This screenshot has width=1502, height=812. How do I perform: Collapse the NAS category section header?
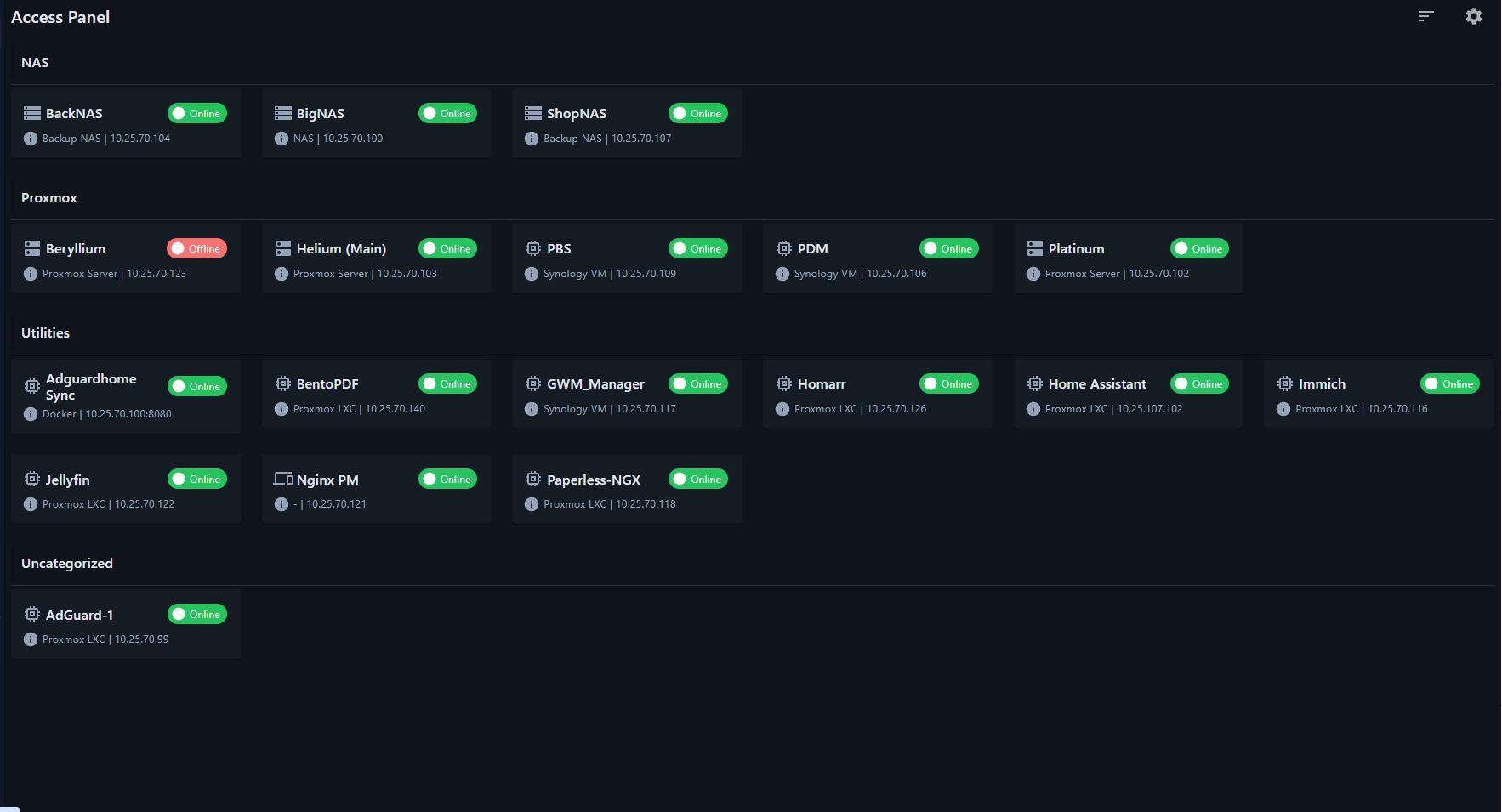tap(35, 63)
